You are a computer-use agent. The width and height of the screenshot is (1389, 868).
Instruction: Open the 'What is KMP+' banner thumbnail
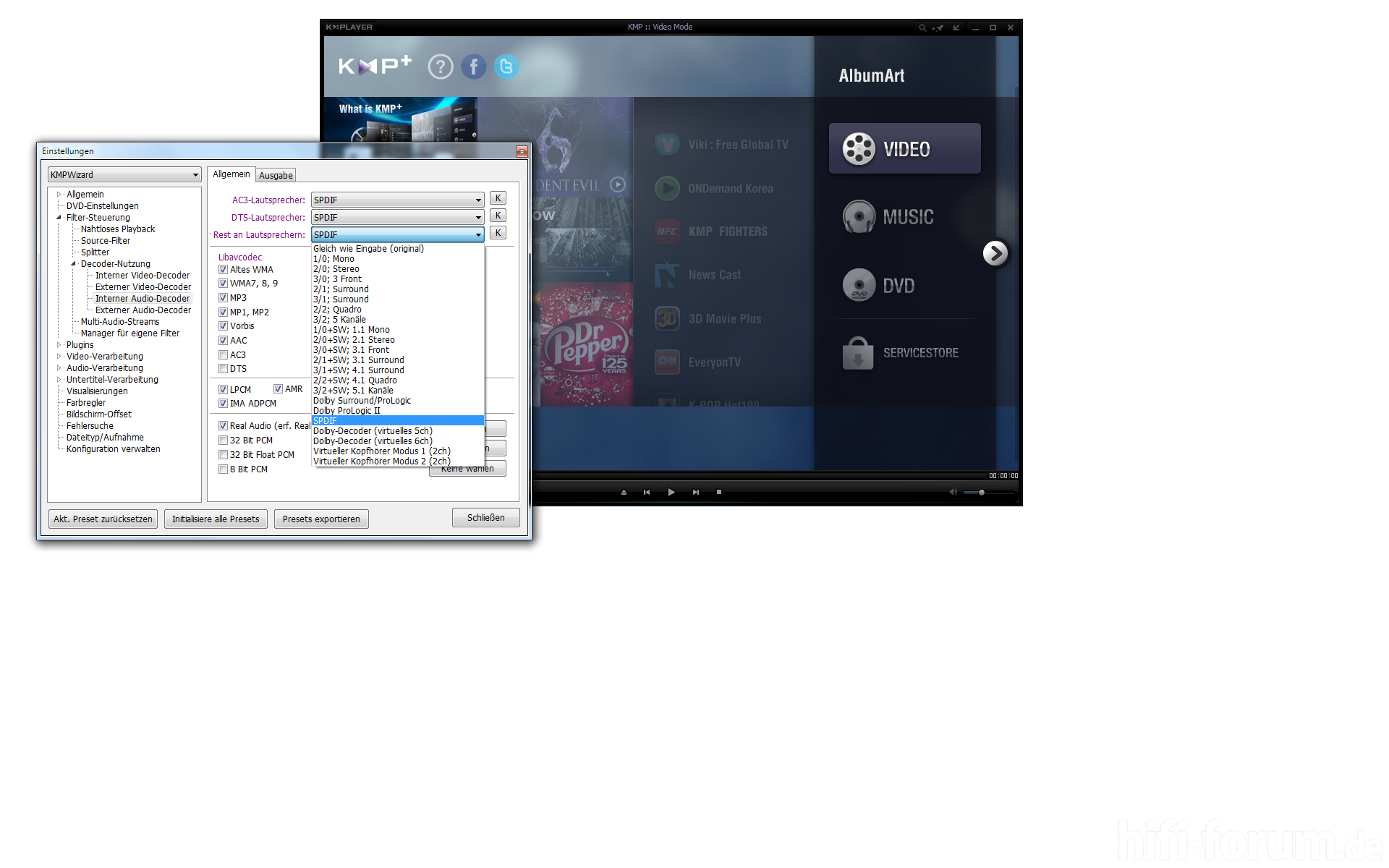pyautogui.click(x=400, y=119)
